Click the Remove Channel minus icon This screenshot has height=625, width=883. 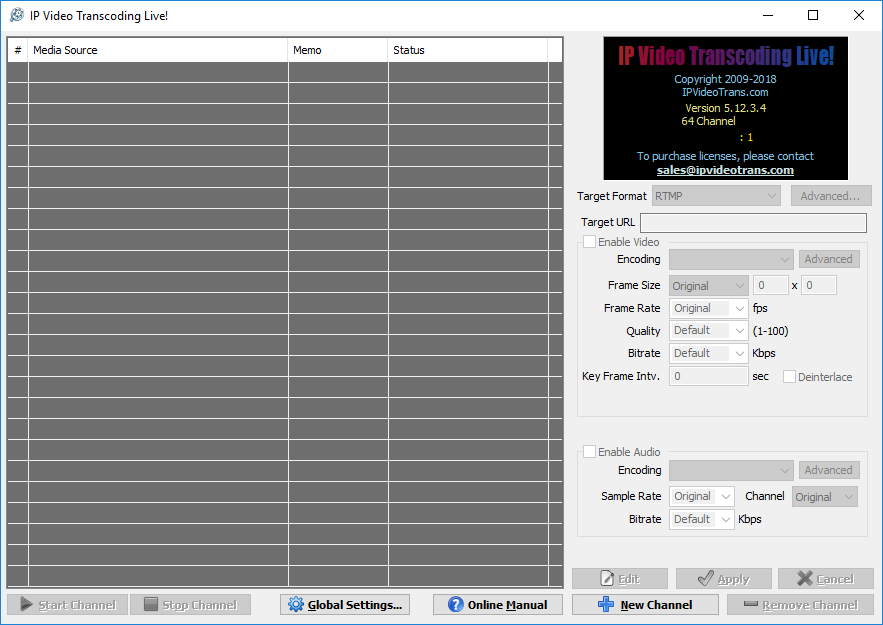(753, 604)
